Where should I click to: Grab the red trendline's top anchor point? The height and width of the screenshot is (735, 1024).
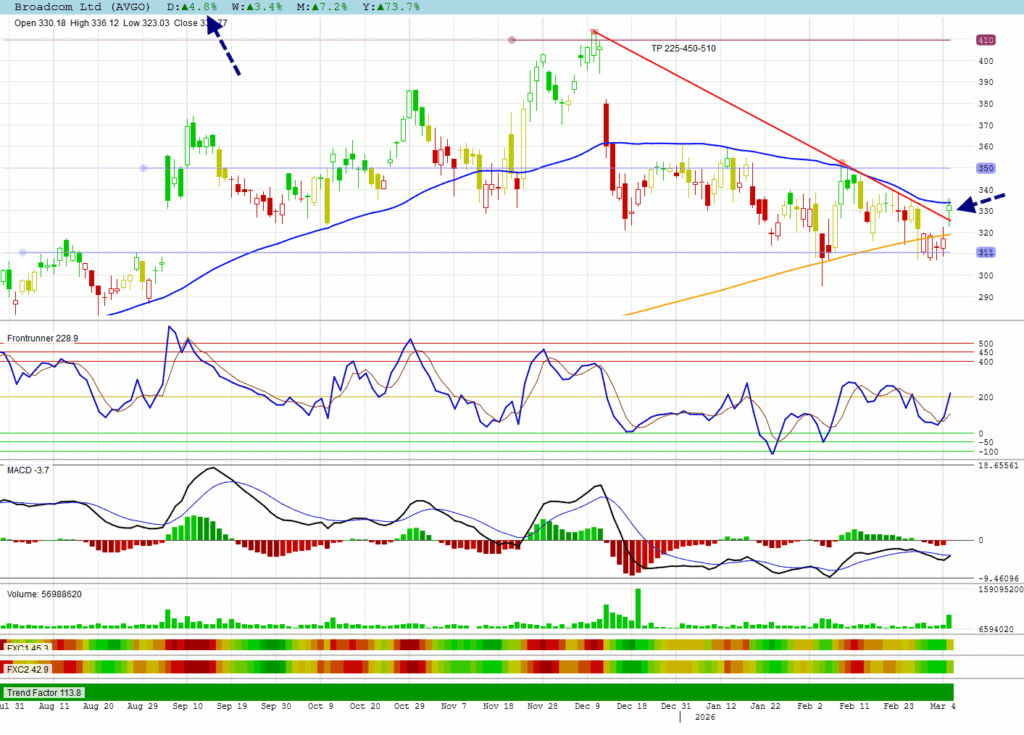pyautogui.click(x=594, y=33)
